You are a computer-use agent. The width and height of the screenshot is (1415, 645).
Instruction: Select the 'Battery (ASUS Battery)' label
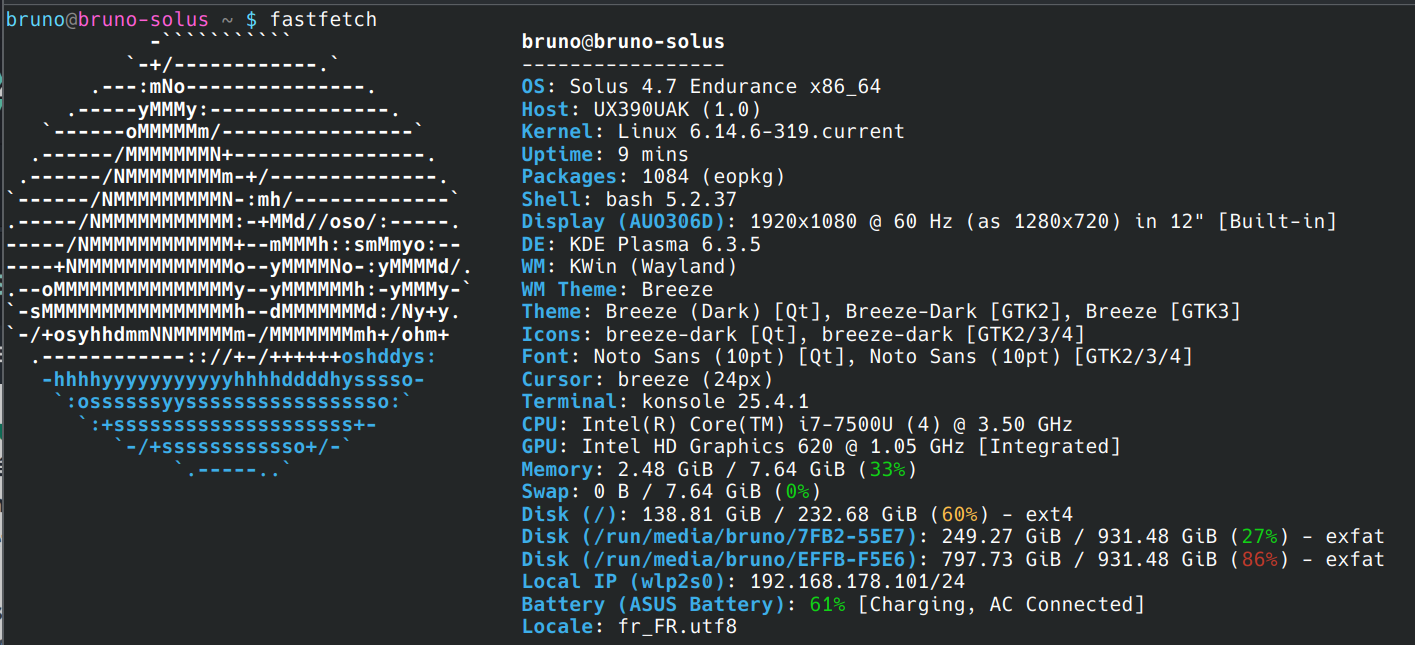(x=653, y=604)
